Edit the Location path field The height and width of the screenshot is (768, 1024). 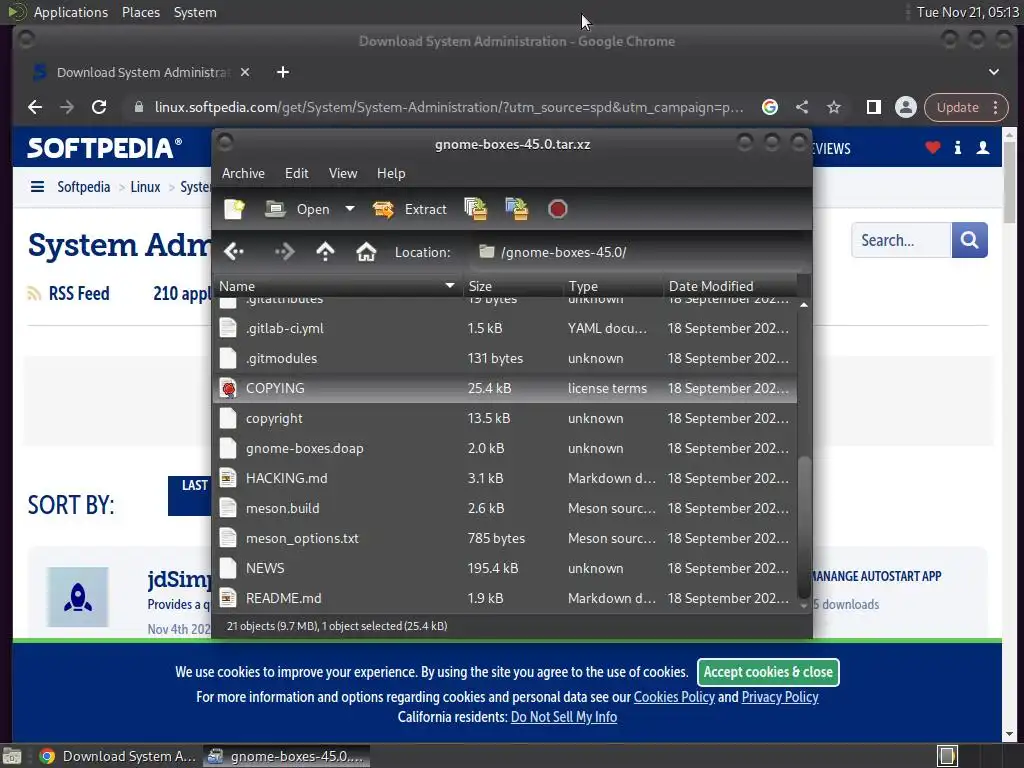tap(637, 252)
